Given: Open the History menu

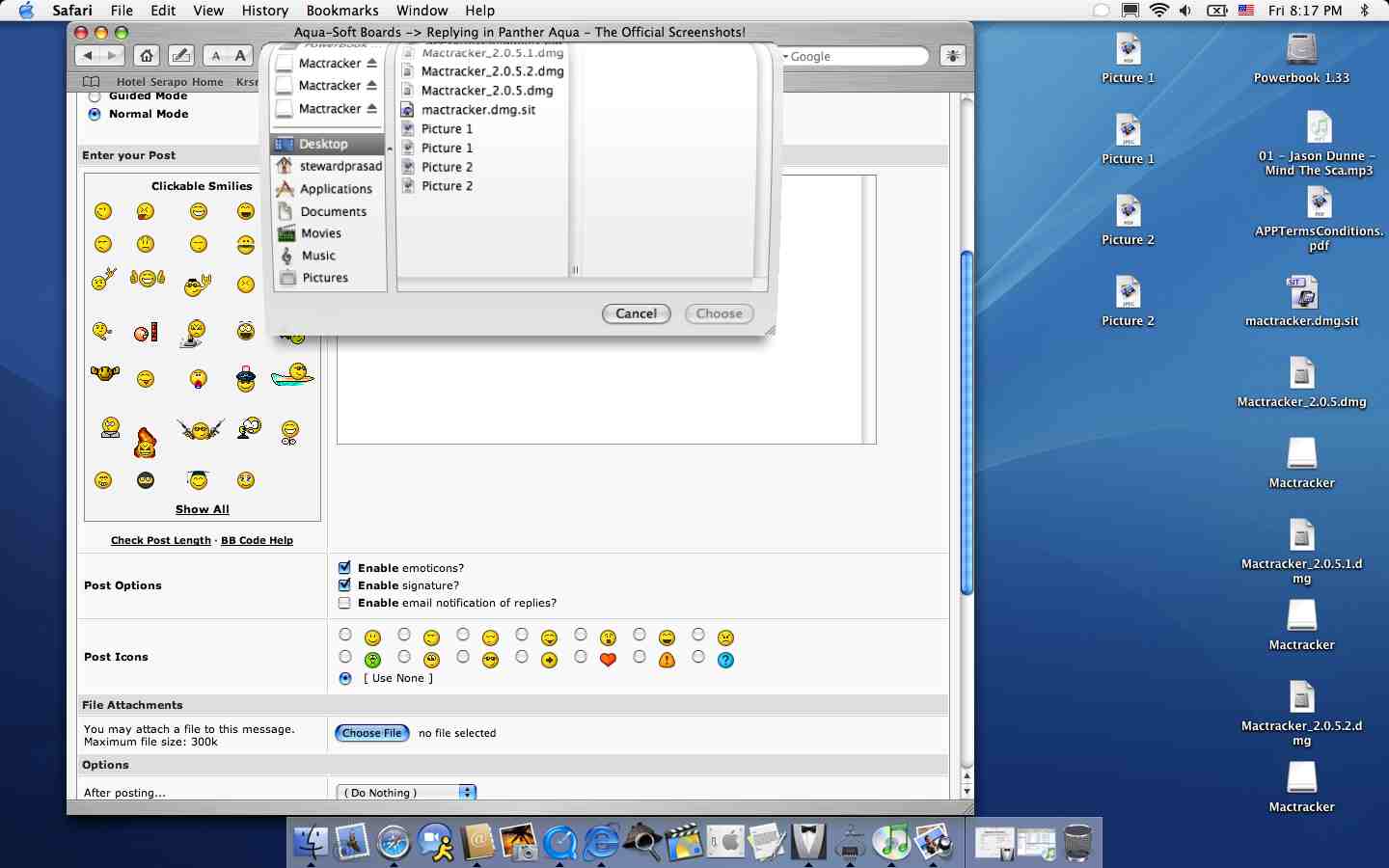Looking at the screenshot, I should click(x=265, y=11).
